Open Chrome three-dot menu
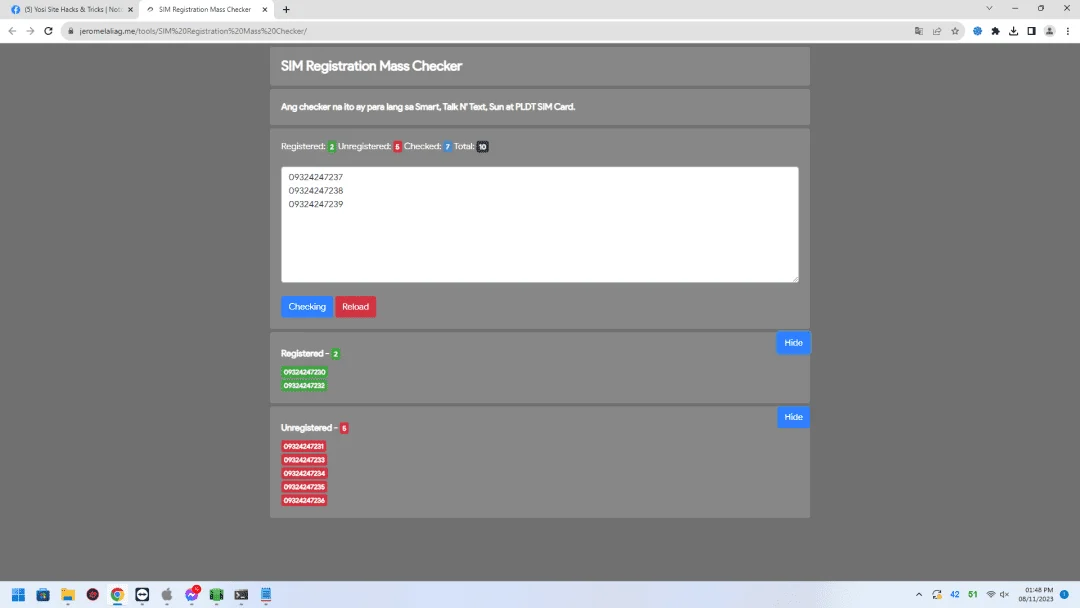 tap(1068, 31)
